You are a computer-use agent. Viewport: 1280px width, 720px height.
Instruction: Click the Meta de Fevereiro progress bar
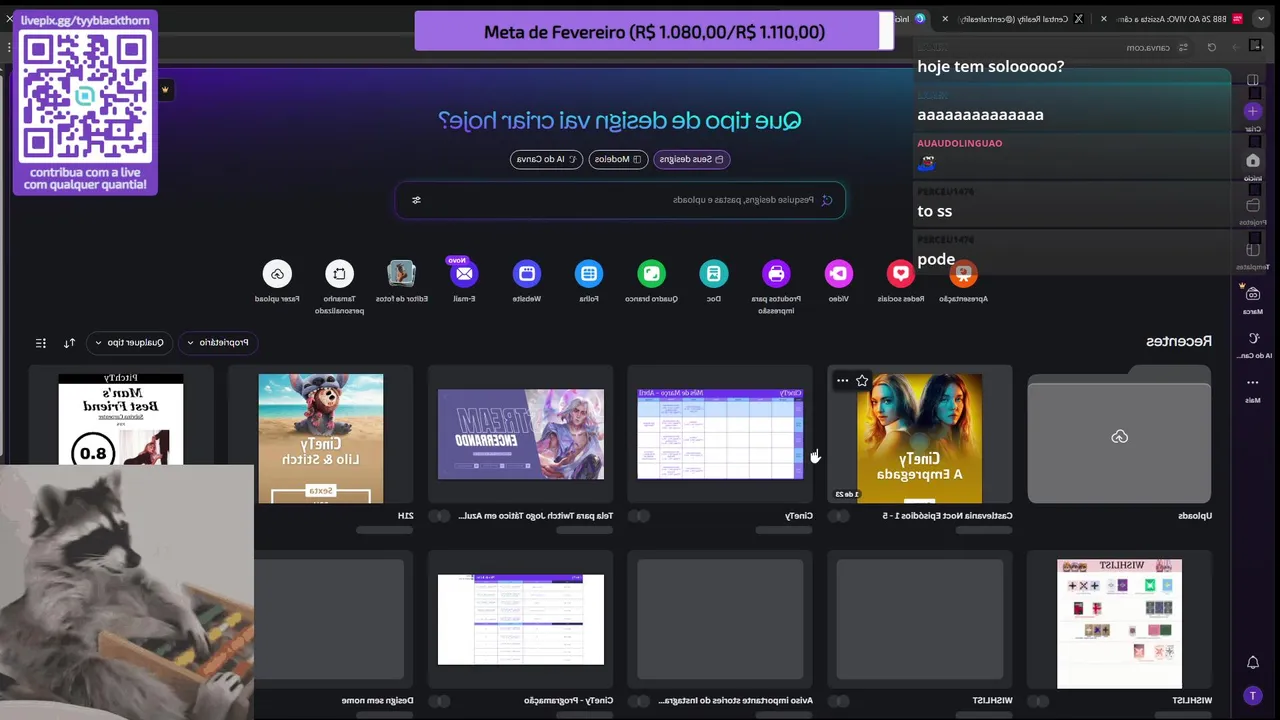(654, 31)
